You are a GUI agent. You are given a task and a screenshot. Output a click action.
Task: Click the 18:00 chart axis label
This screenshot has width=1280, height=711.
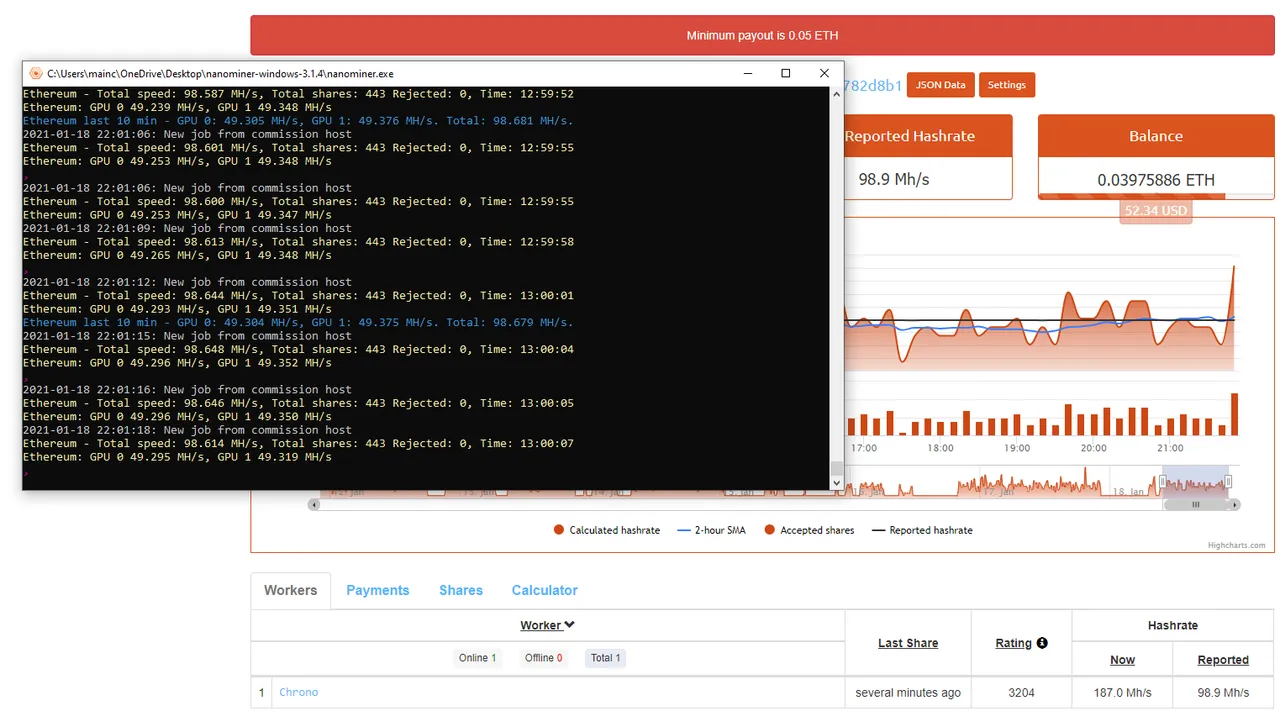(940, 448)
